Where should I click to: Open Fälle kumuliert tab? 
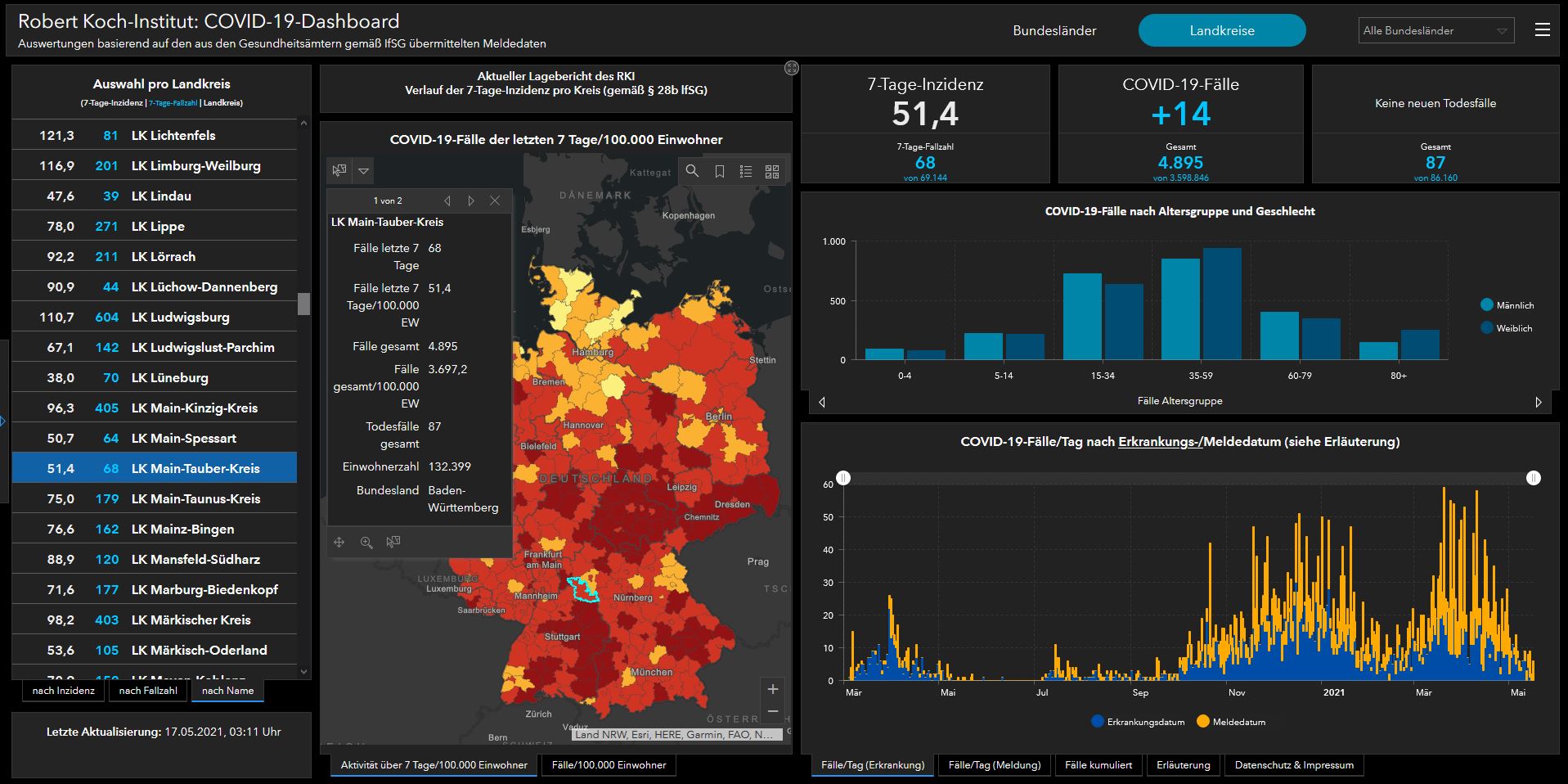[1098, 765]
